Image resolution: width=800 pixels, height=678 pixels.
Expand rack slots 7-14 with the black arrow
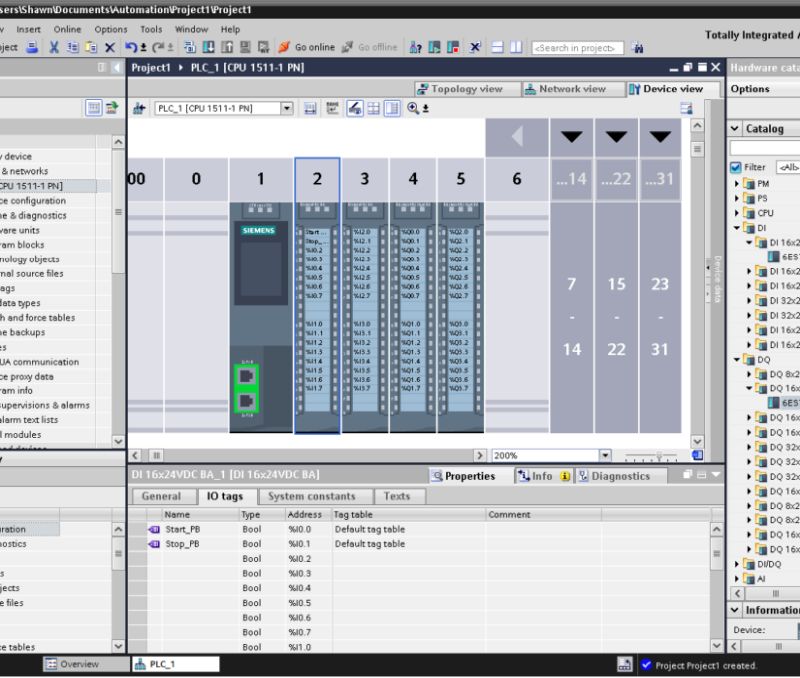click(571, 137)
